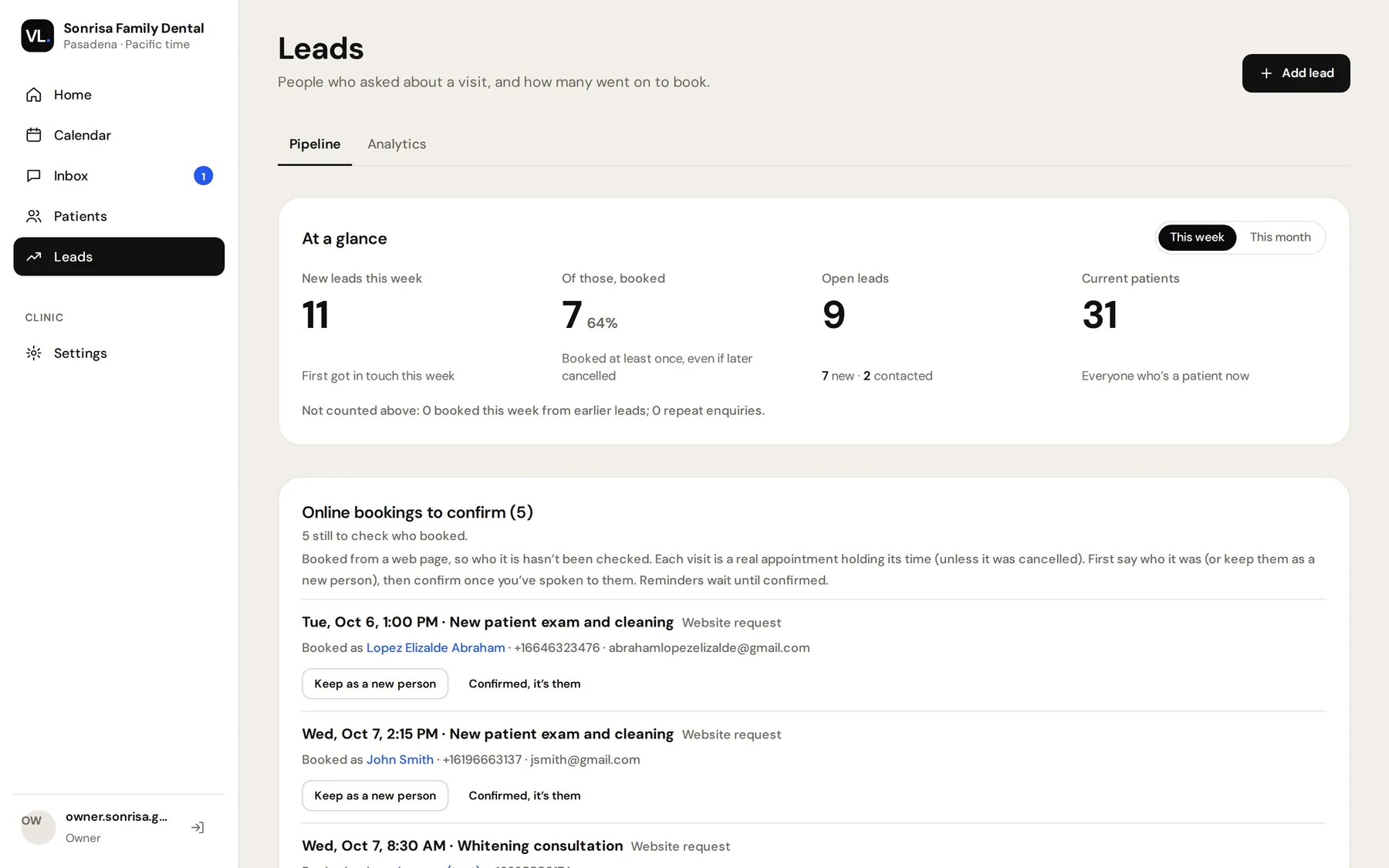The width and height of the screenshot is (1389, 868).
Task: Keep John Smith as a new person
Action: click(375, 795)
